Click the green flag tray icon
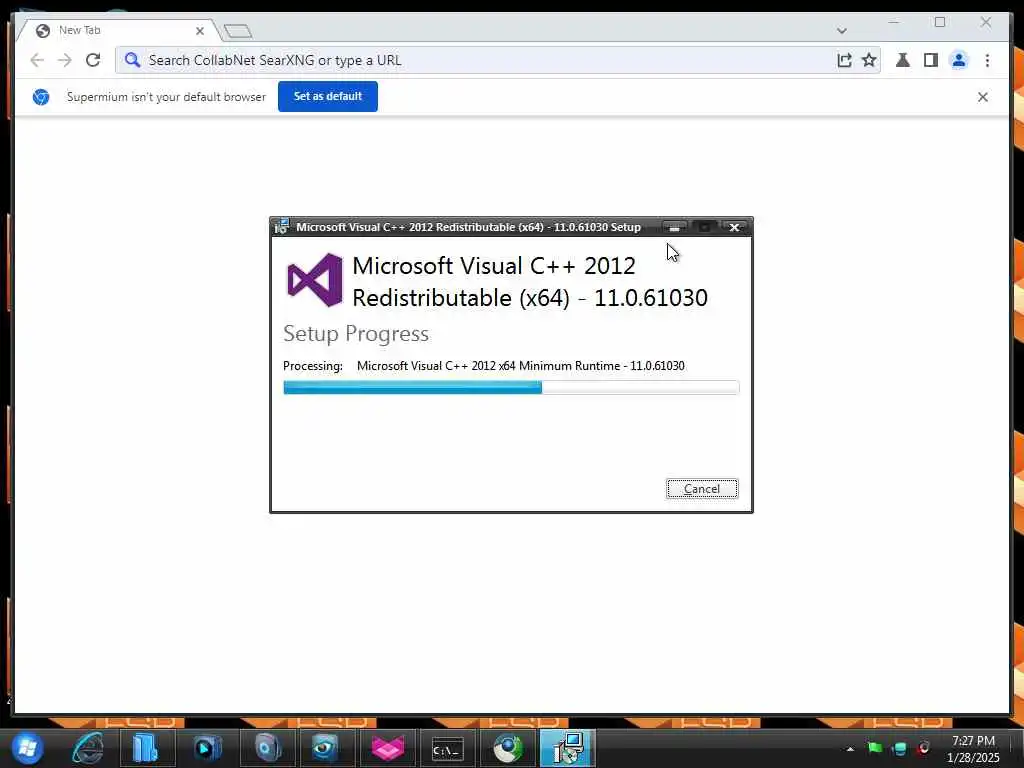This screenshot has height=768, width=1024. pyautogui.click(x=875, y=748)
